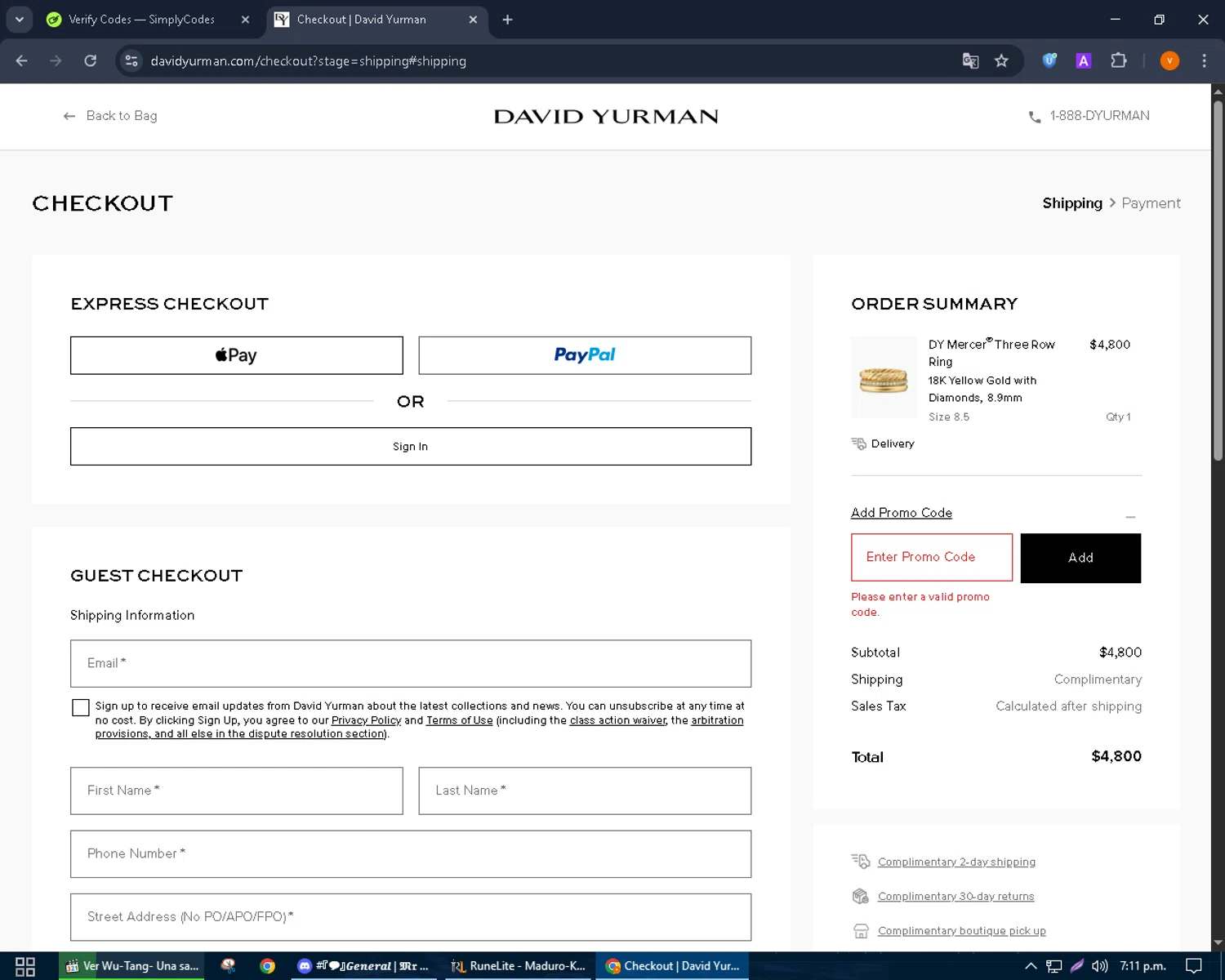The image size is (1225, 980).
Task: Choose PayPal express checkout
Action: [585, 355]
